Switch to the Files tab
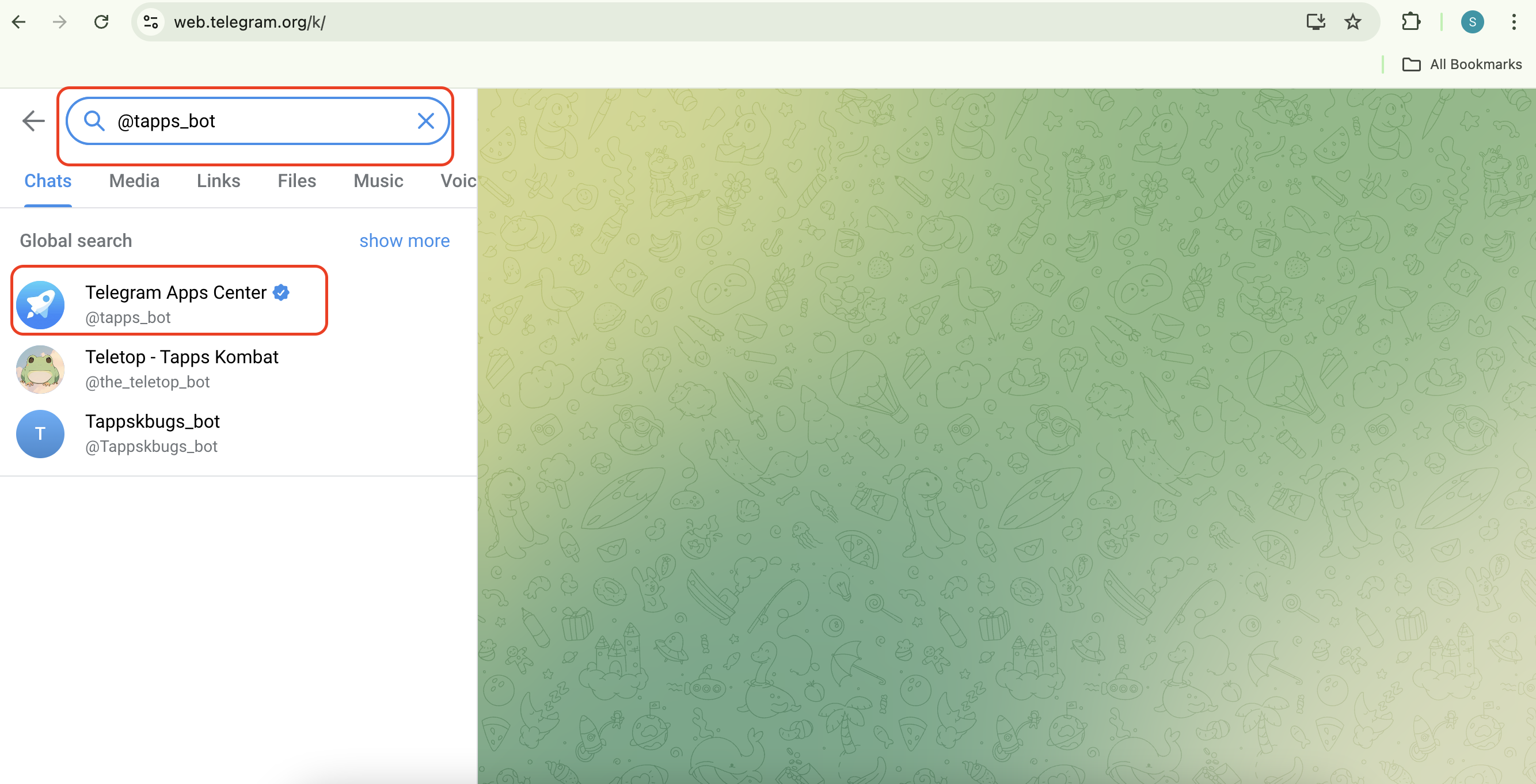 tap(296, 181)
